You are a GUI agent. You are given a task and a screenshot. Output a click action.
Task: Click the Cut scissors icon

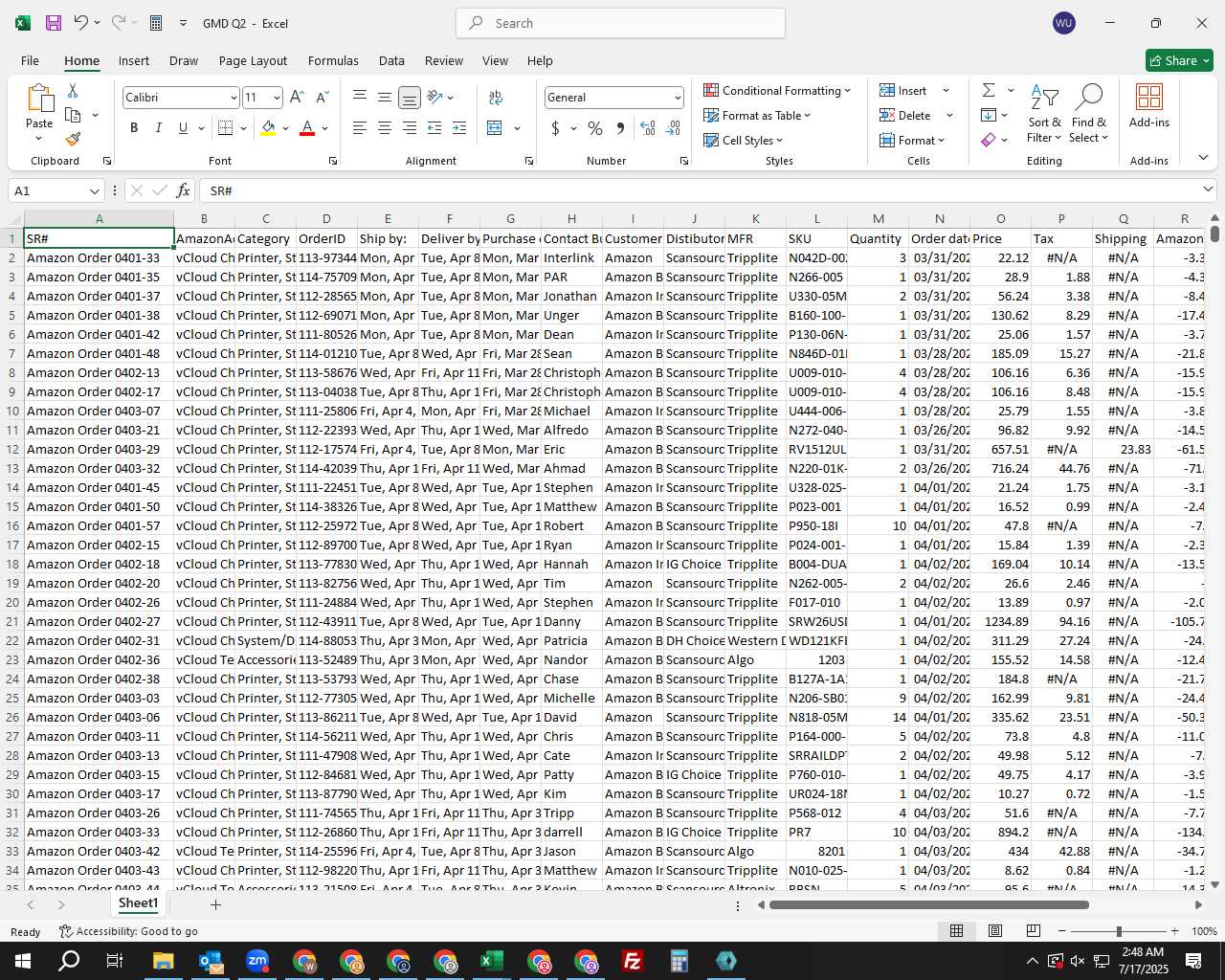(x=73, y=91)
